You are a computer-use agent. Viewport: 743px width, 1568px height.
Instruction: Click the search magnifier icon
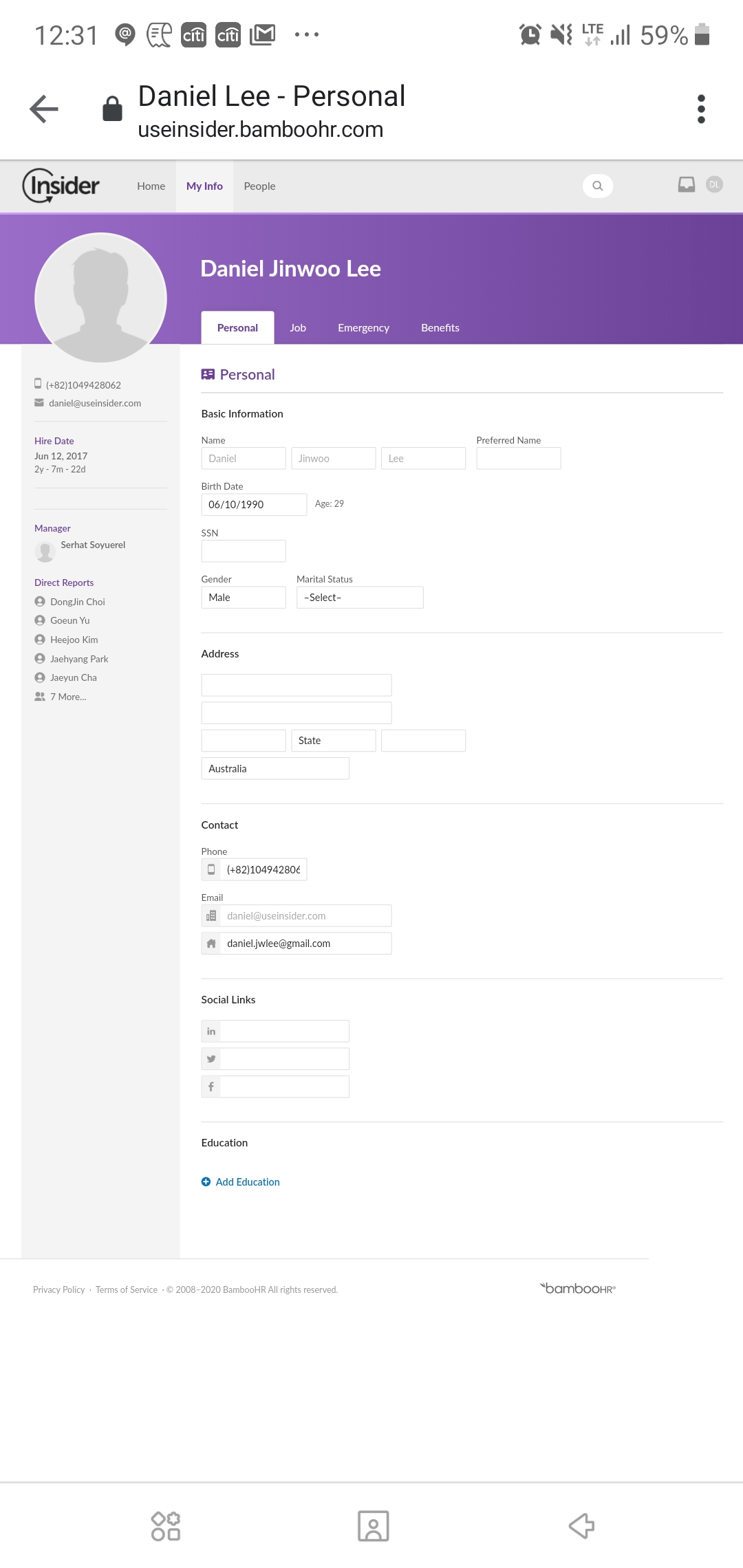tap(597, 186)
